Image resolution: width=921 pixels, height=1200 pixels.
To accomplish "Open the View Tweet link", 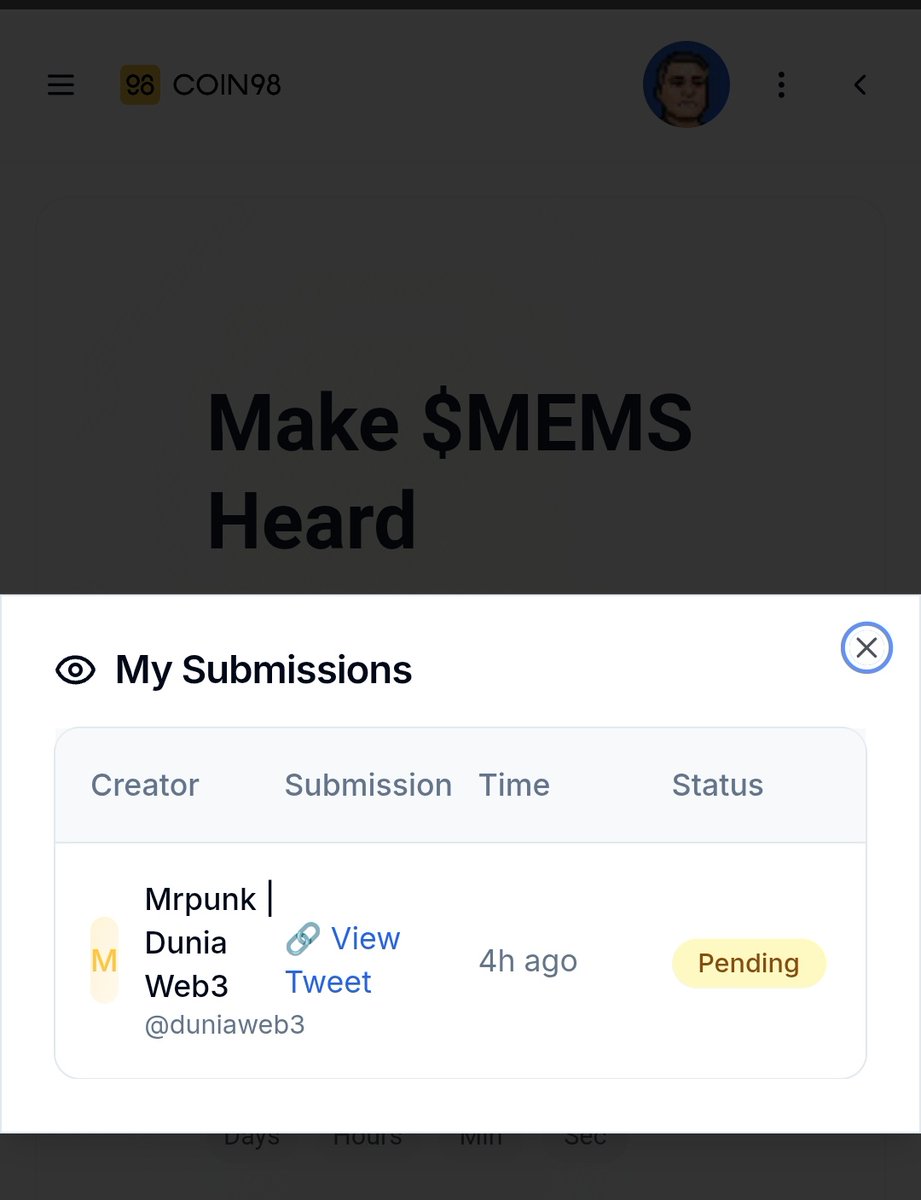I will (342, 960).
